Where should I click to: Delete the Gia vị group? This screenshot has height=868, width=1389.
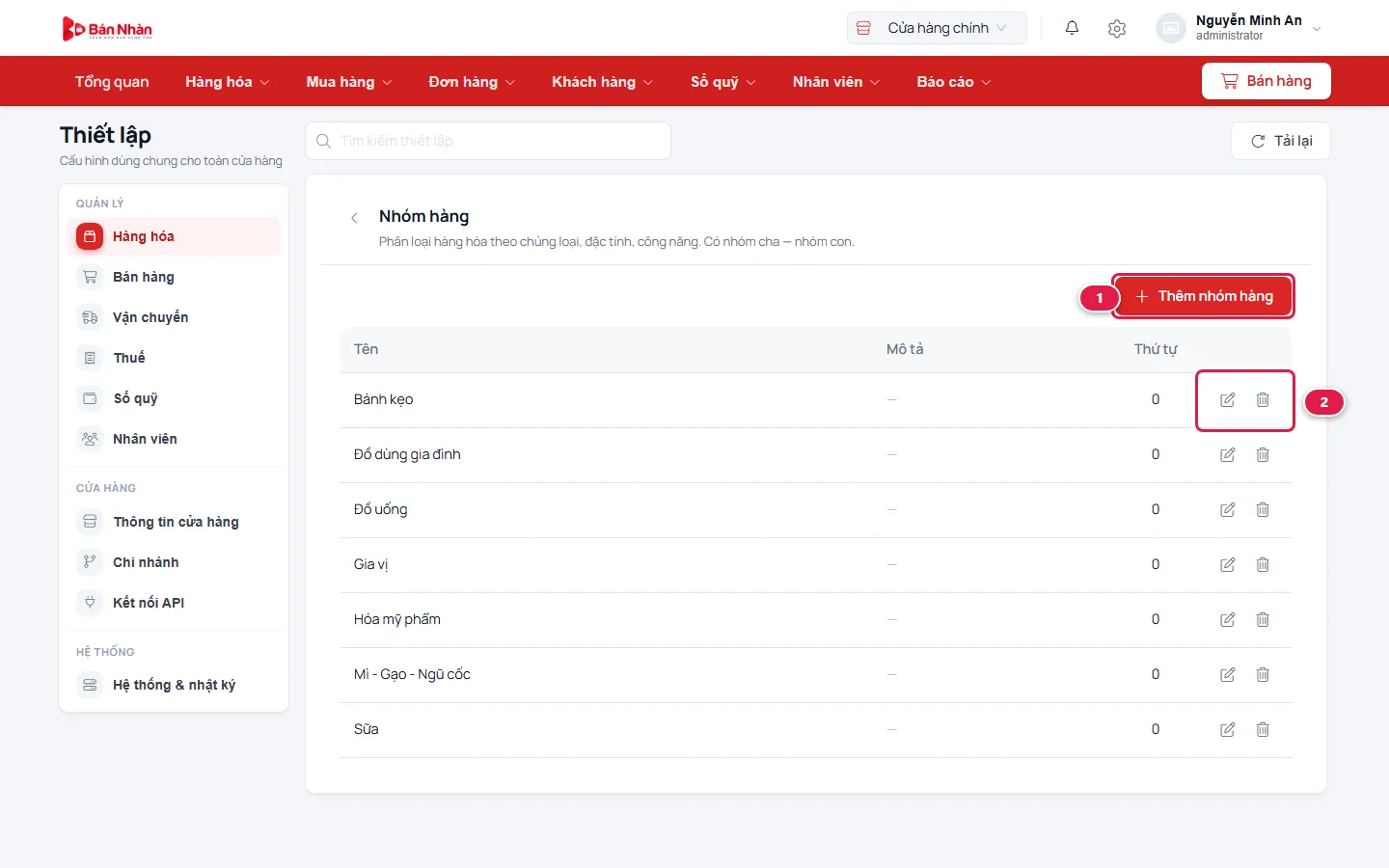tap(1263, 565)
